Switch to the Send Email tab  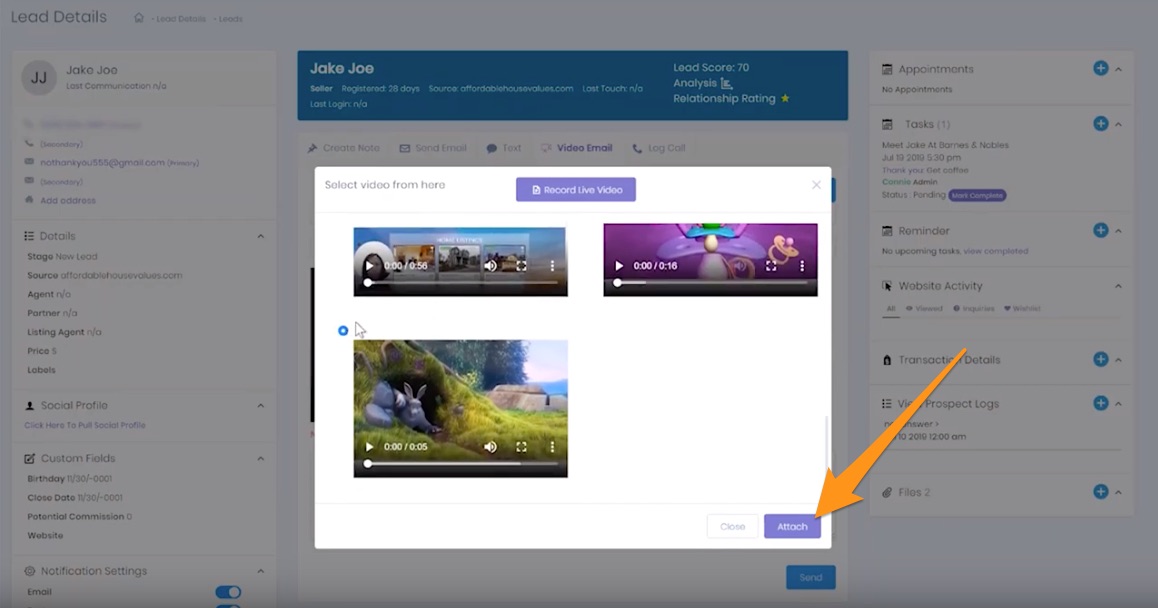pyautogui.click(x=434, y=148)
